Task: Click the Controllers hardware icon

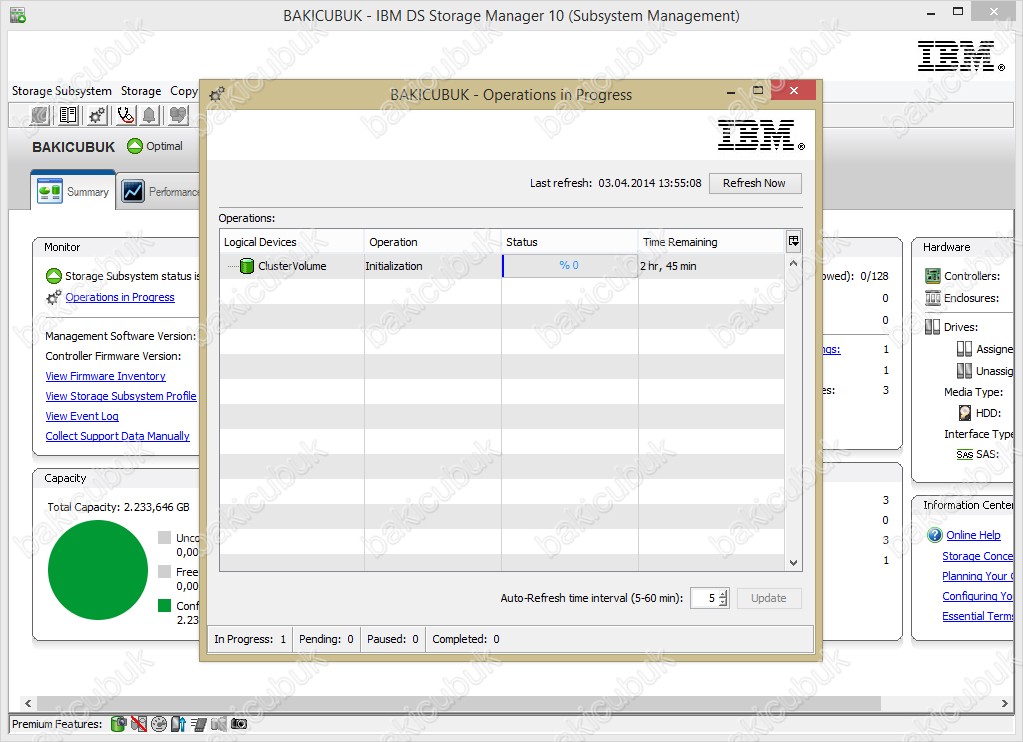Action: coord(933,275)
